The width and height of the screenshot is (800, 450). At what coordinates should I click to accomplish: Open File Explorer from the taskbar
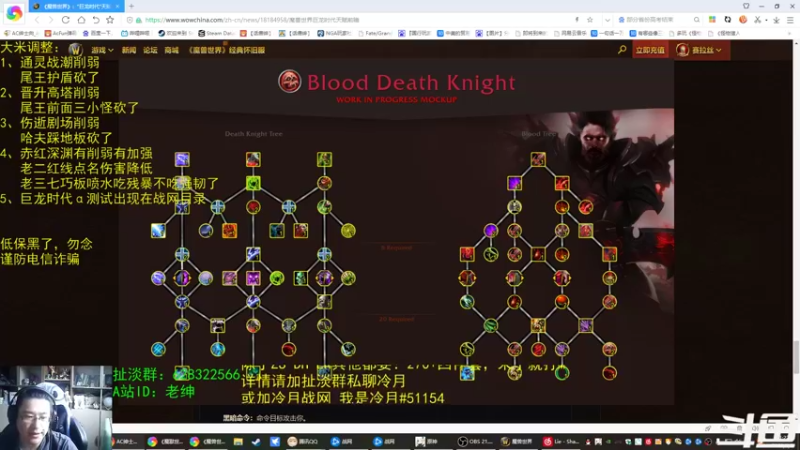pyautogui.click(x=238, y=441)
